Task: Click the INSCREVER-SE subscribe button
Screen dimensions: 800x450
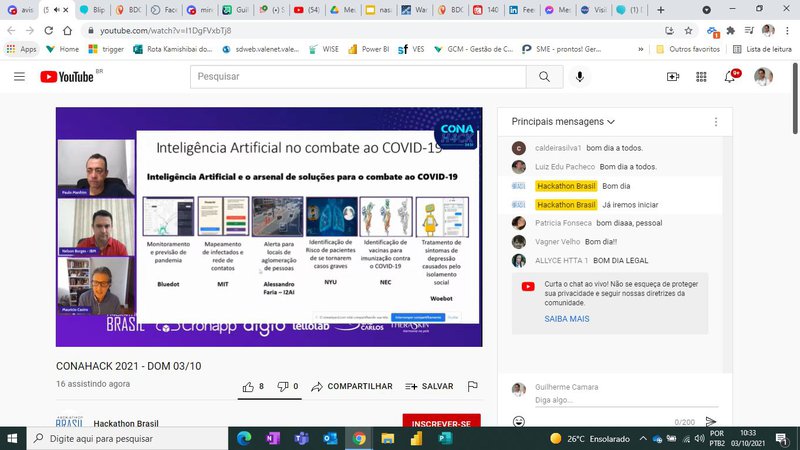Action: (x=441, y=422)
